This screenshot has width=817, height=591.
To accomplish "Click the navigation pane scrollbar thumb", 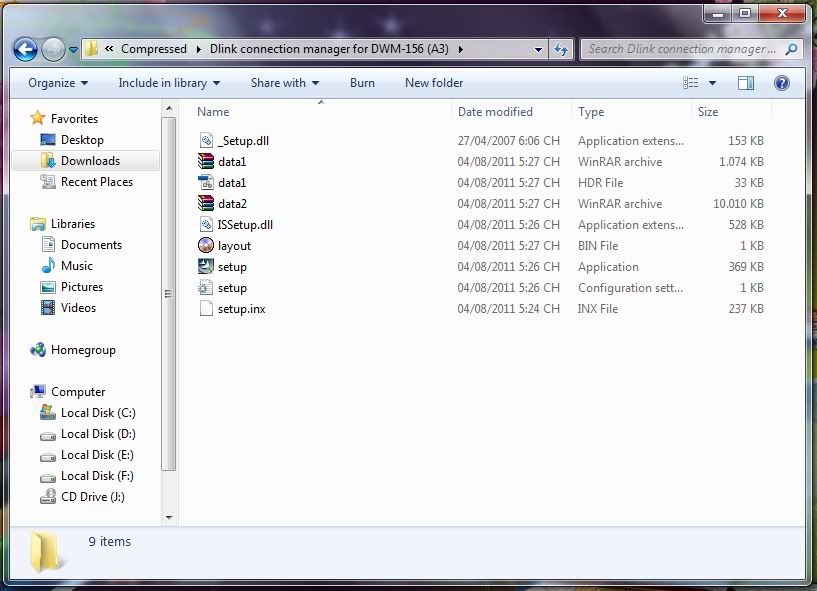I will tap(168, 294).
